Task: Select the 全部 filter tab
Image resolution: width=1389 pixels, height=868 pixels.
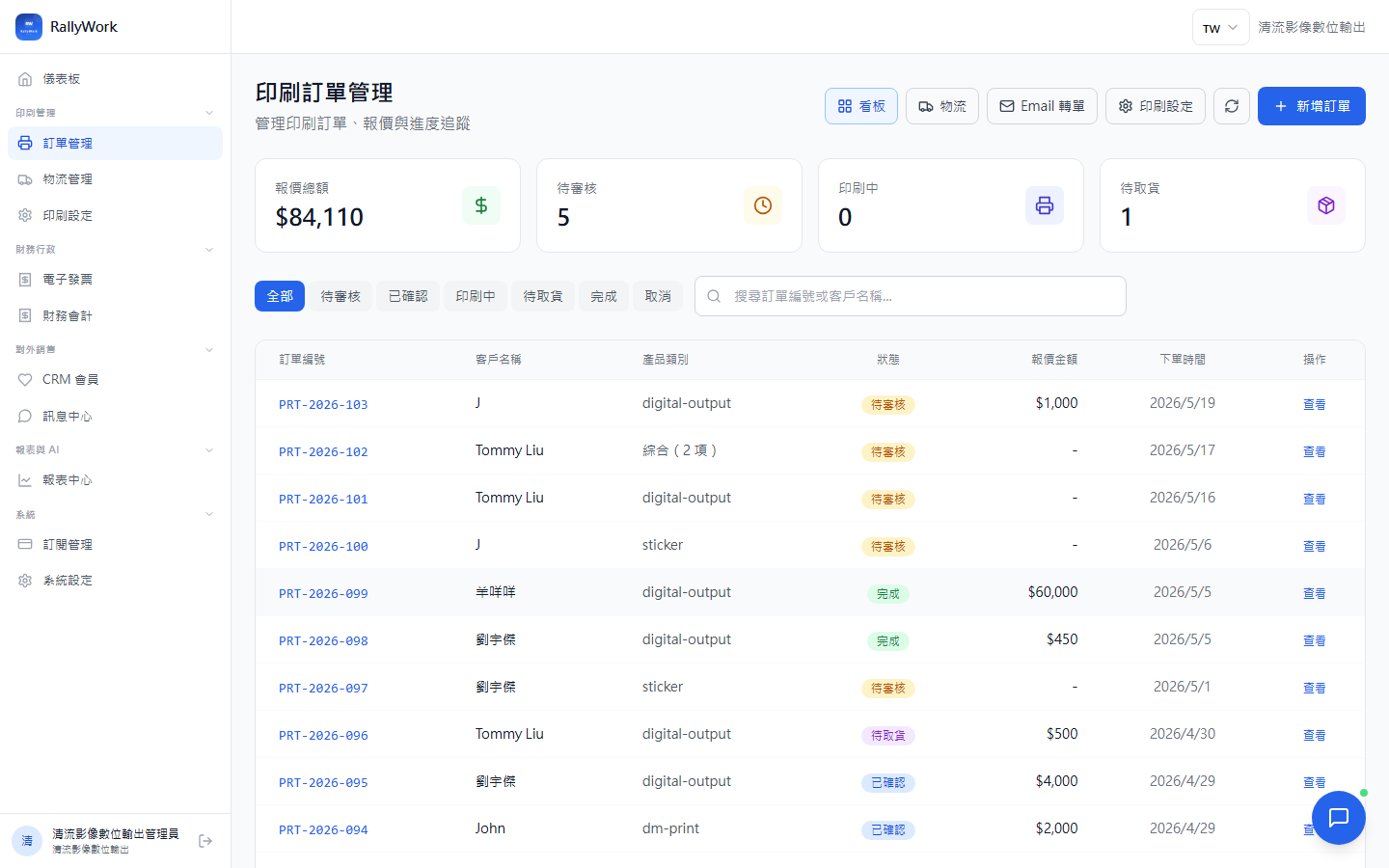Action: coord(280,296)
